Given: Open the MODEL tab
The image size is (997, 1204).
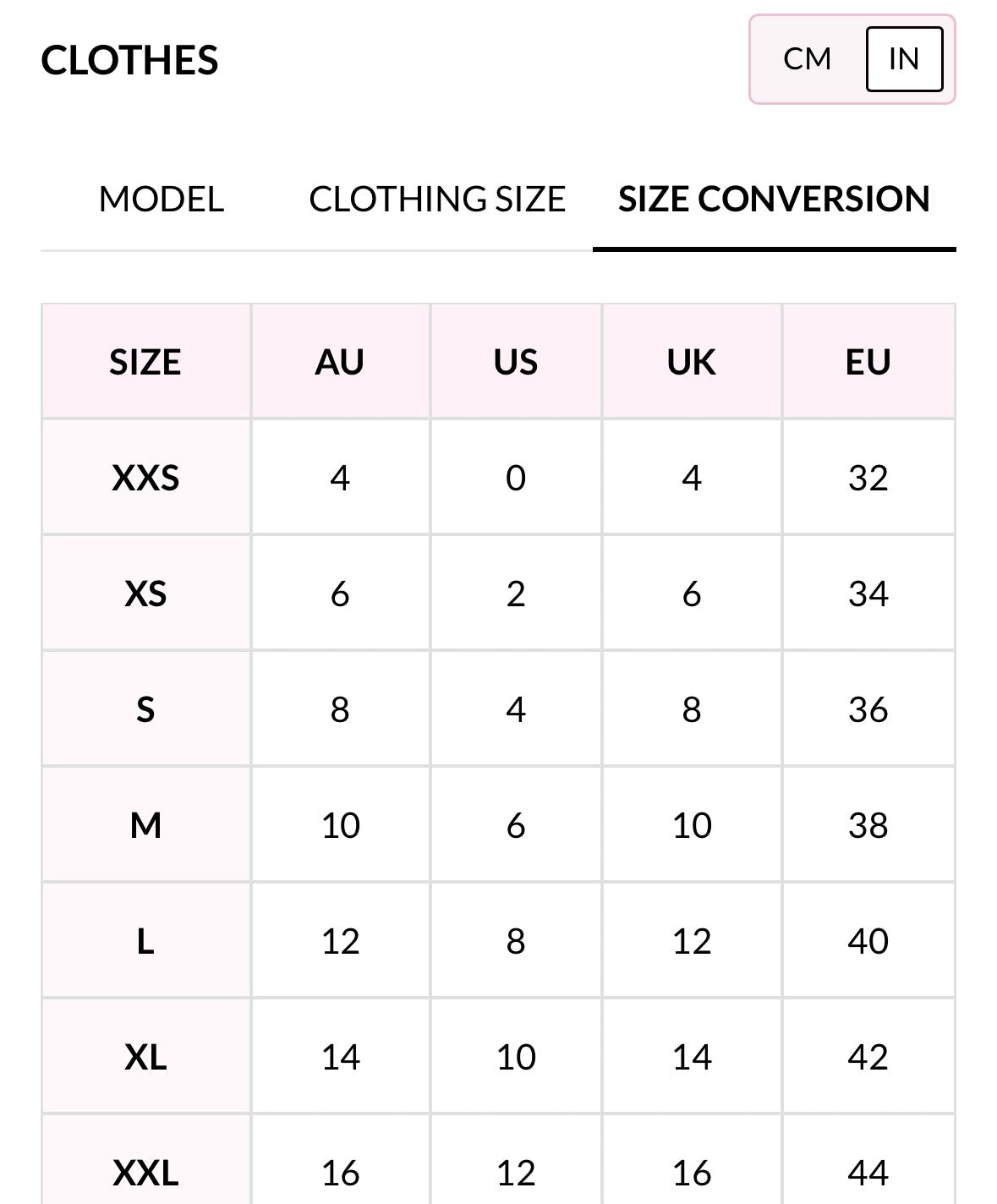Looking at the screenshot, I should point(162,200).
